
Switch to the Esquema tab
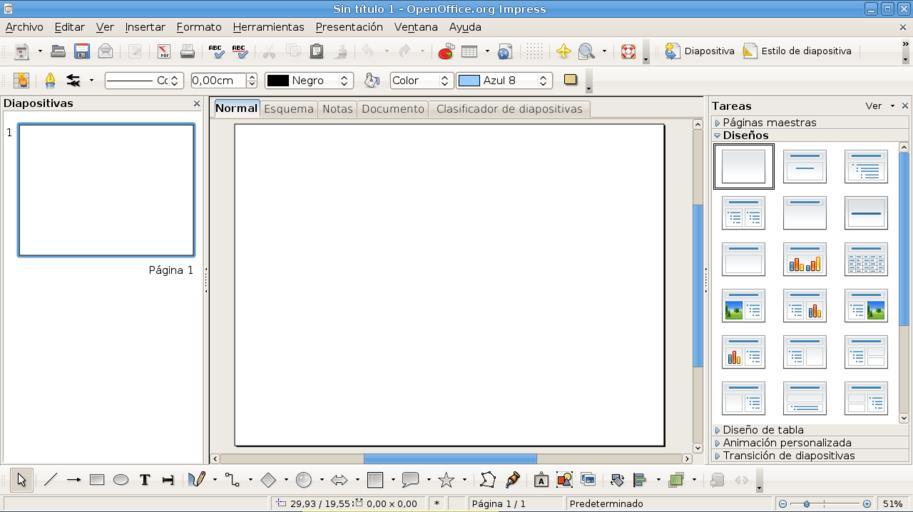289,109
